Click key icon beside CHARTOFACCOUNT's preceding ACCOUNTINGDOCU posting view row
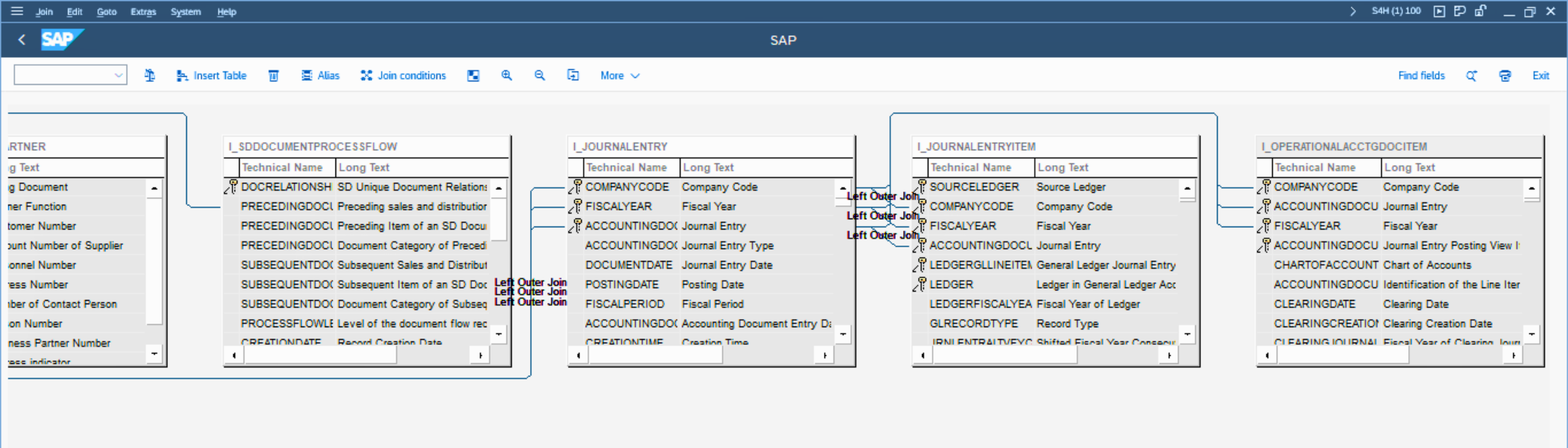Image resolution: width=1568 pixels, height=448 pixels. pyautogui.click(x=1265, y=246)
